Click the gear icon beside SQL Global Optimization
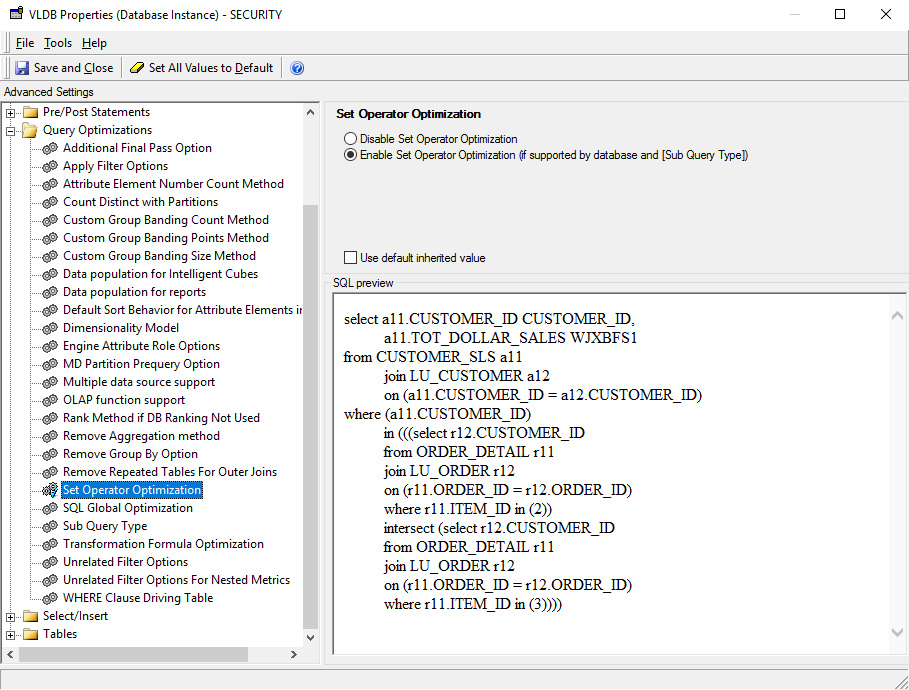This screenshot has width=909, height=690. point(49,508)
